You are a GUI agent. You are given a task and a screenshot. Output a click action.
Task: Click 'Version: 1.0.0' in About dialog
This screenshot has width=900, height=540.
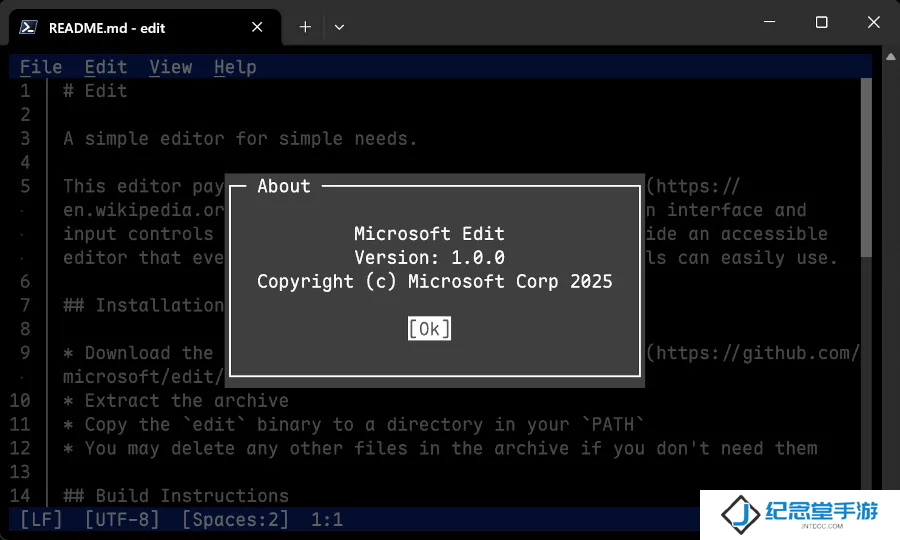(x=429, y=258)
